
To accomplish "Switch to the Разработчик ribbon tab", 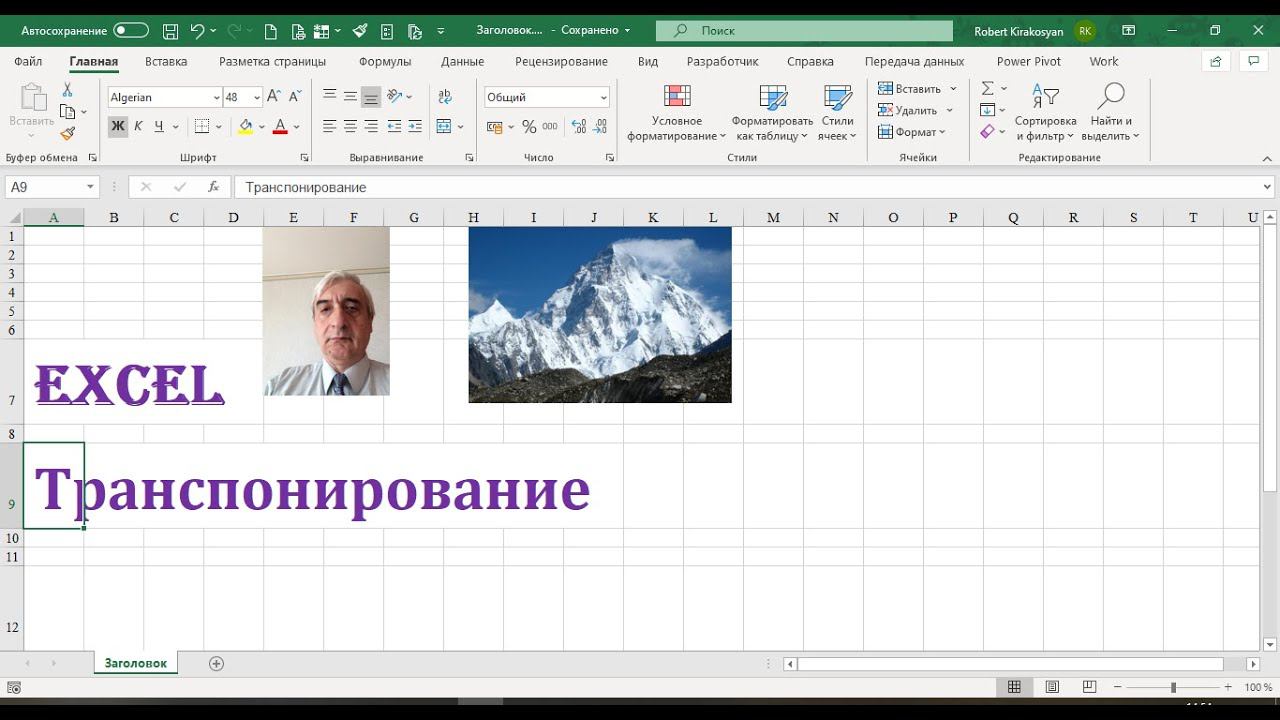I will point(723,61).
